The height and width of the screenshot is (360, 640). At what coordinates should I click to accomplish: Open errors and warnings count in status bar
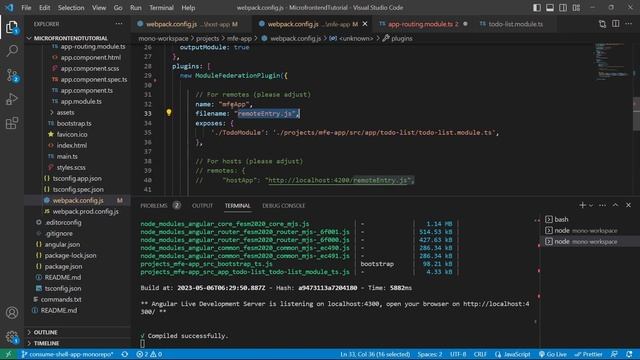click(149, 354)
